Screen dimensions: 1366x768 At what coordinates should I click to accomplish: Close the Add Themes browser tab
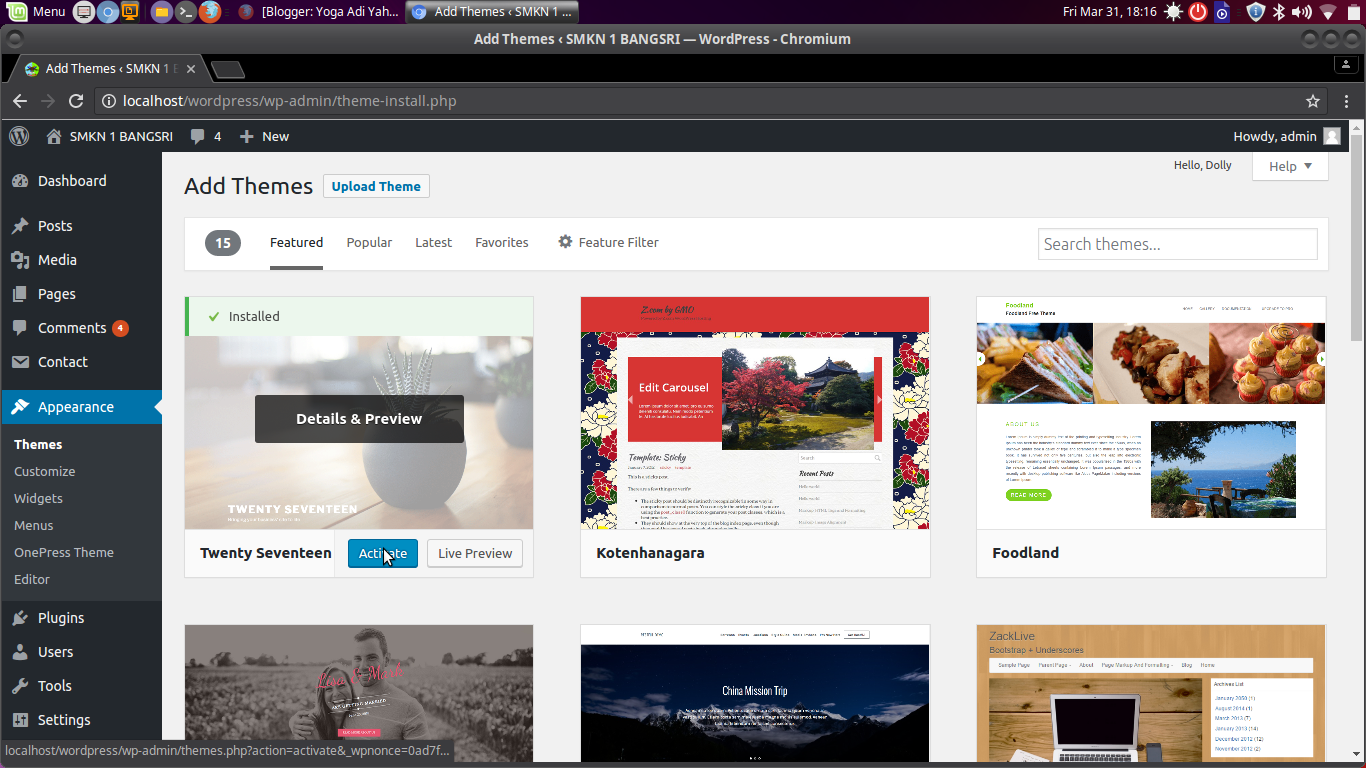tap(191, 69)
